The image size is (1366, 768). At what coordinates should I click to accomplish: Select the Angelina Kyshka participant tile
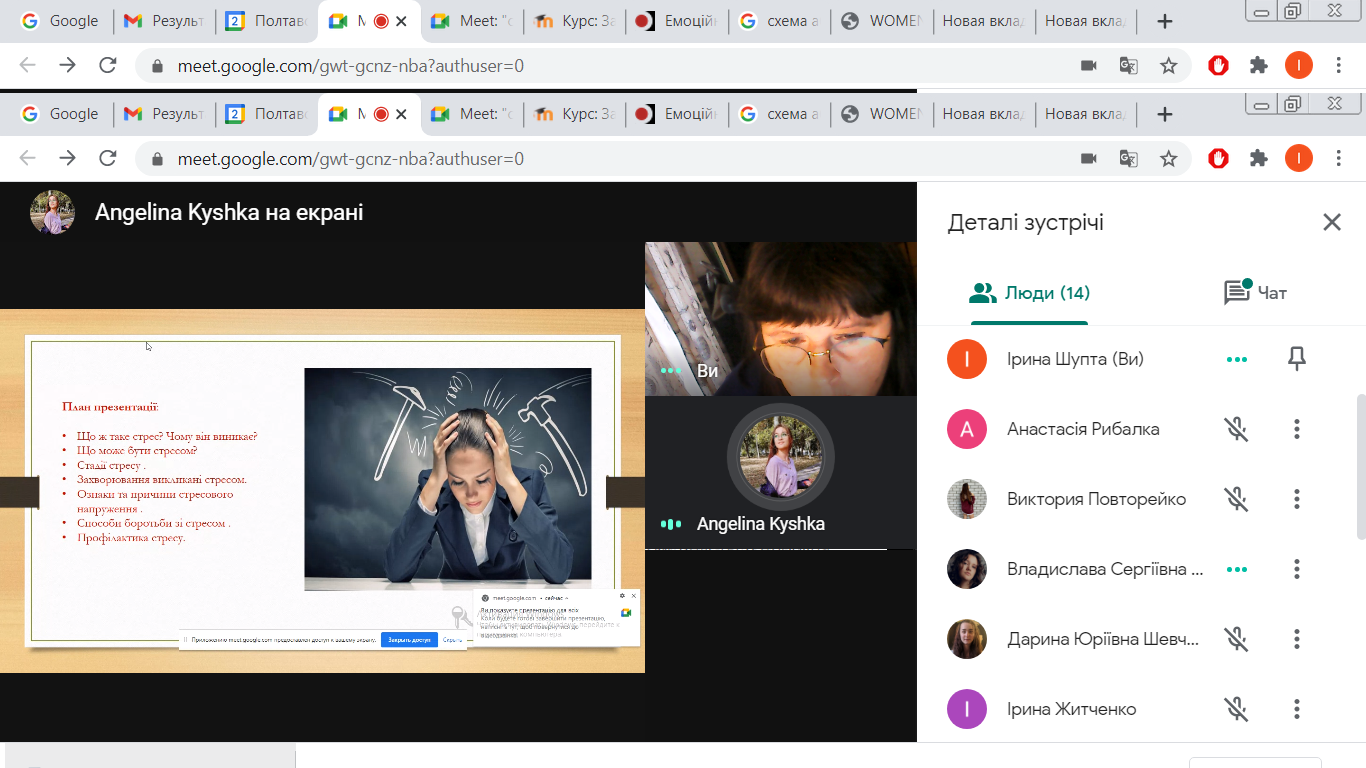click(x=781, y=472)
